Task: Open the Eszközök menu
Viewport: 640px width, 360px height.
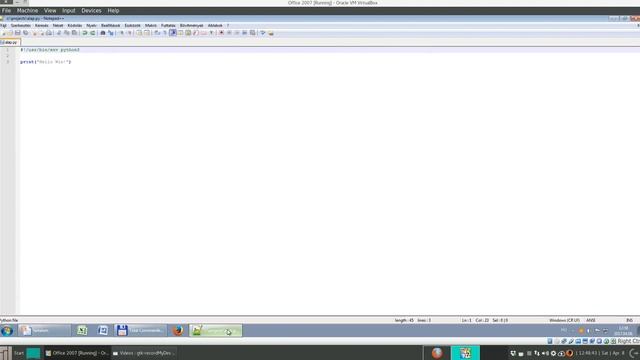Action: pyautogui.click(x=133, y=25)
